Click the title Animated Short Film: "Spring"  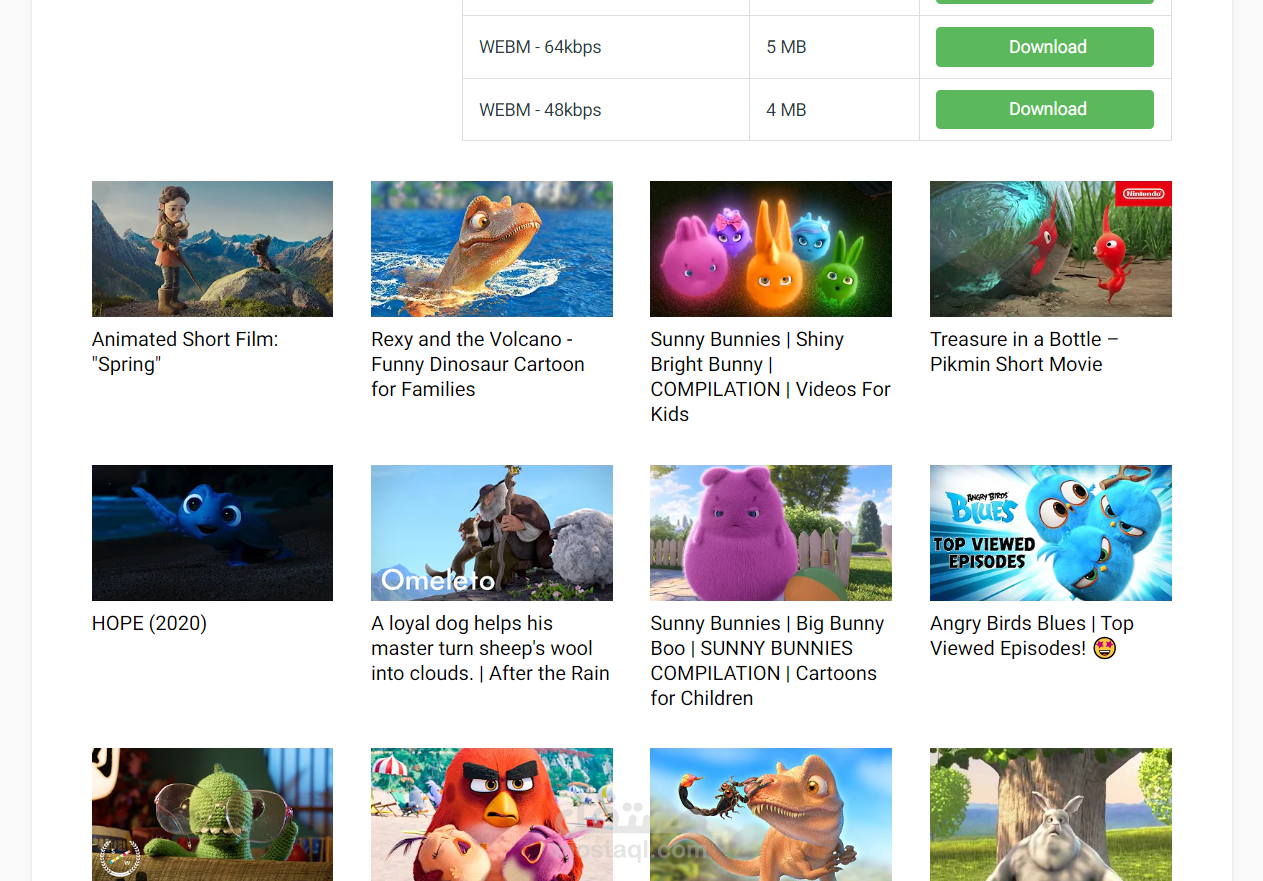[x=185, y=352]
